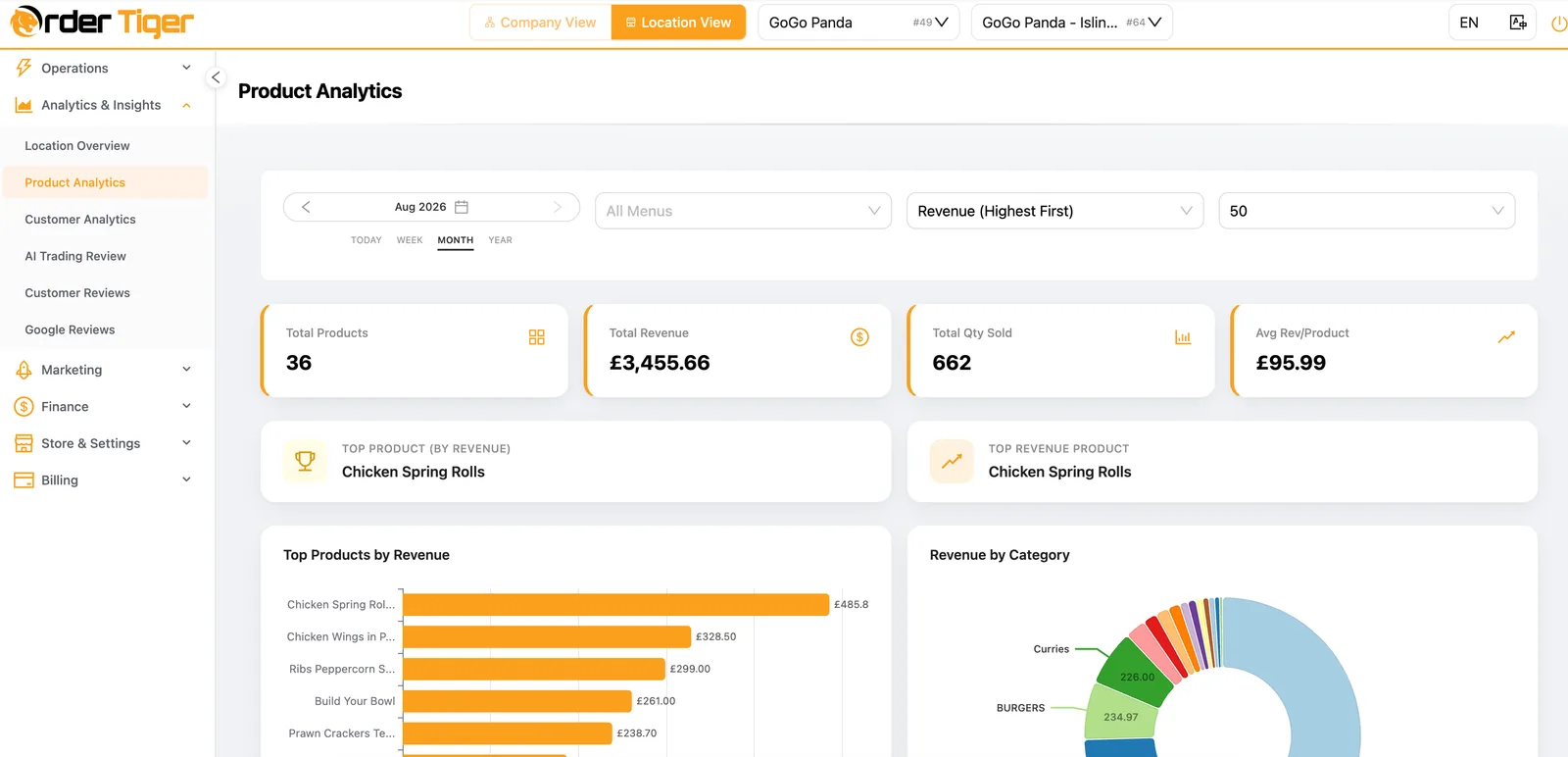Go to next month with right arrow
The image size is (1568, 757).
pyautogui.click(x=558, y=207)
